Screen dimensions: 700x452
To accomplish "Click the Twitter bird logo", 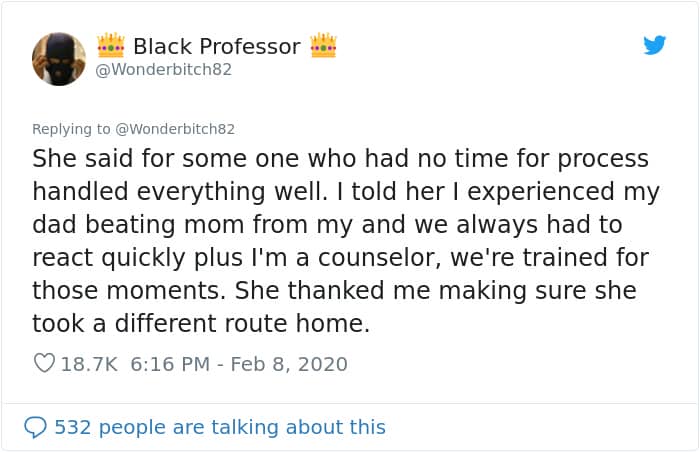I will coord(655,45).
